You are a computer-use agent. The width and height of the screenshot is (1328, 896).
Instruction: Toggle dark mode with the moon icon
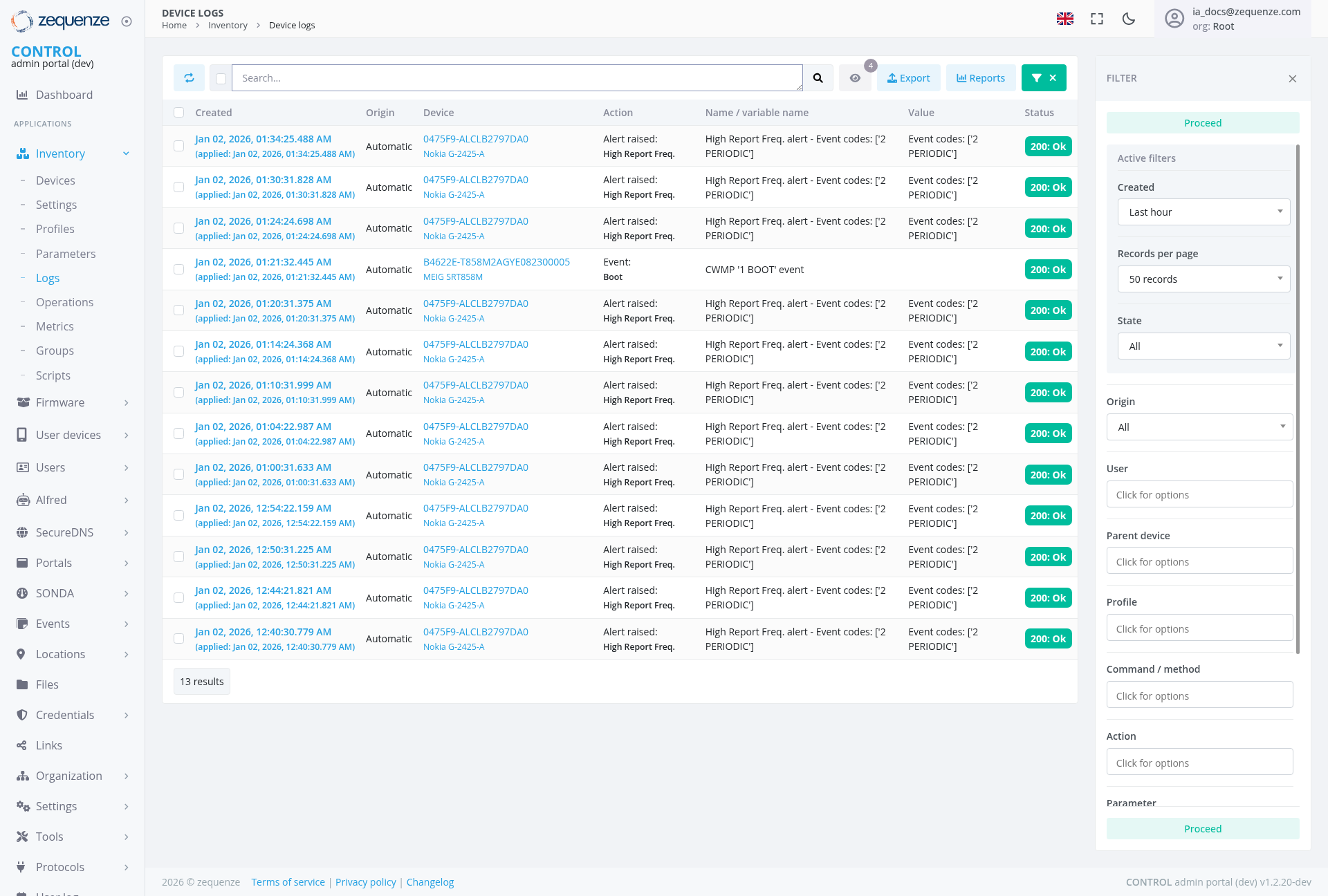(1128, 19)
